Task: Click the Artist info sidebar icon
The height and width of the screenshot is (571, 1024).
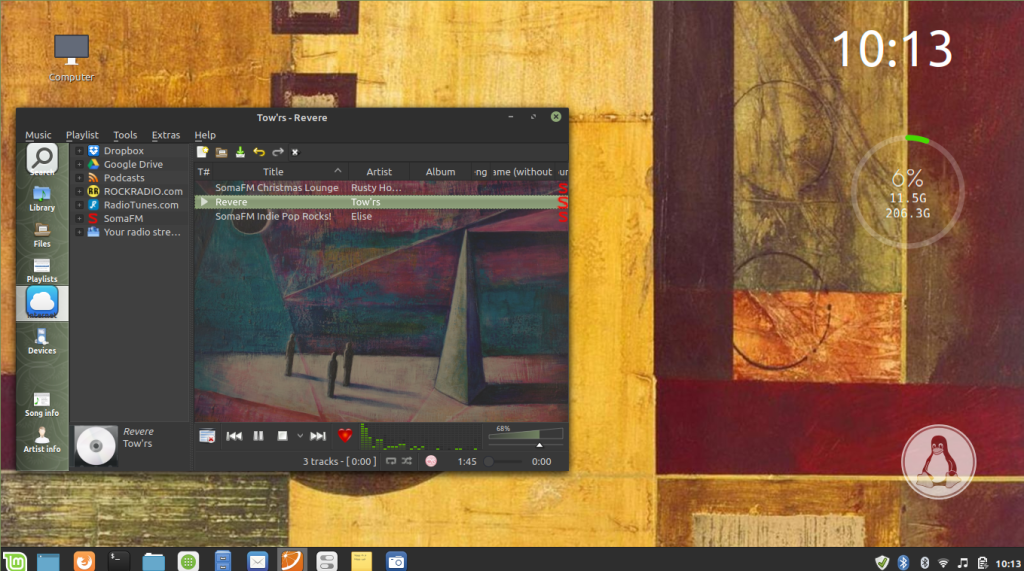Action: 42,439
